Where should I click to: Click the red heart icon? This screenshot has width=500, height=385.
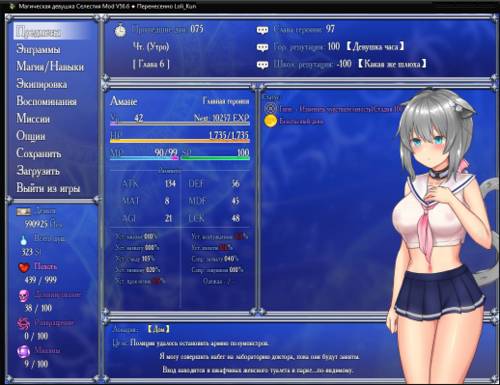24,267
